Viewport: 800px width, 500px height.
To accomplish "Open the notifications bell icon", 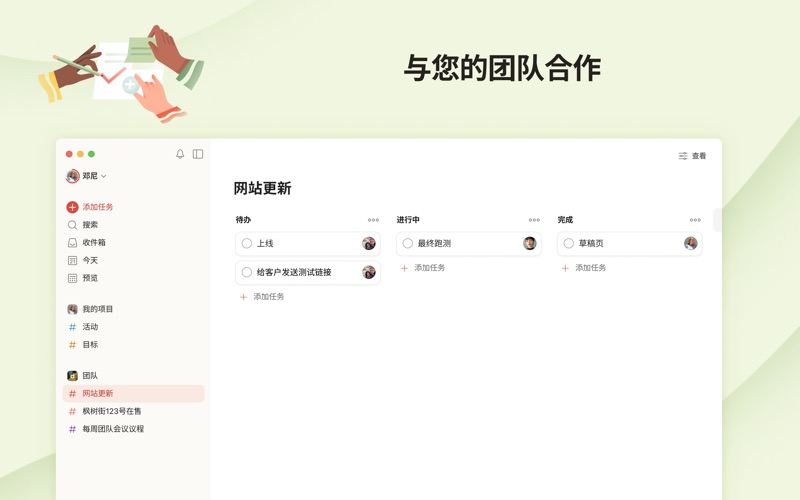I will coord(180,154).
